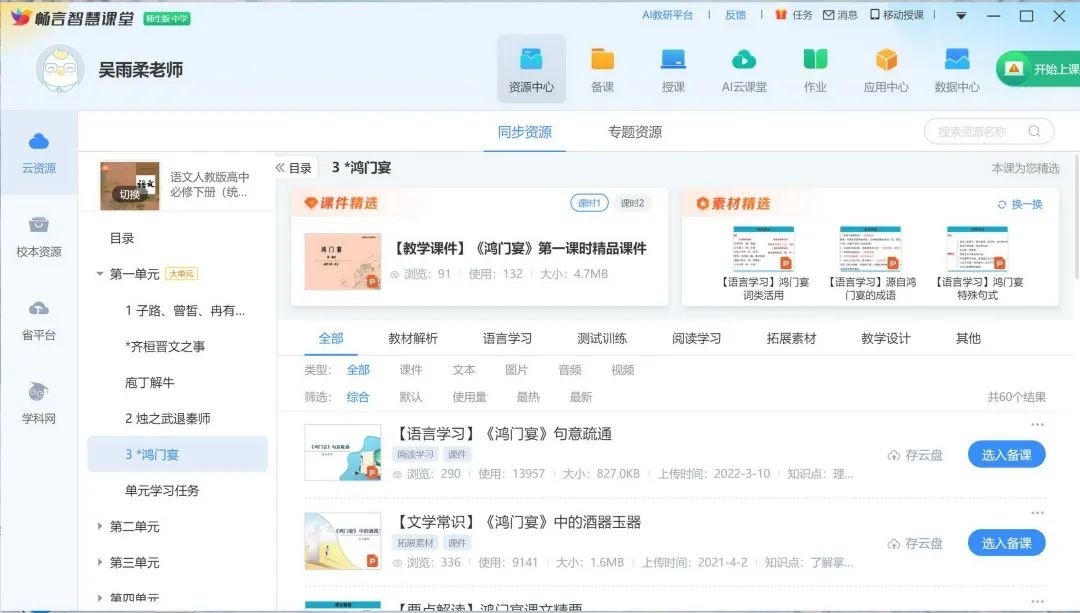Open 学科网 in the left sidebar
The image size is (1080, 613).
pyautogui.click(x=39, y=402)
